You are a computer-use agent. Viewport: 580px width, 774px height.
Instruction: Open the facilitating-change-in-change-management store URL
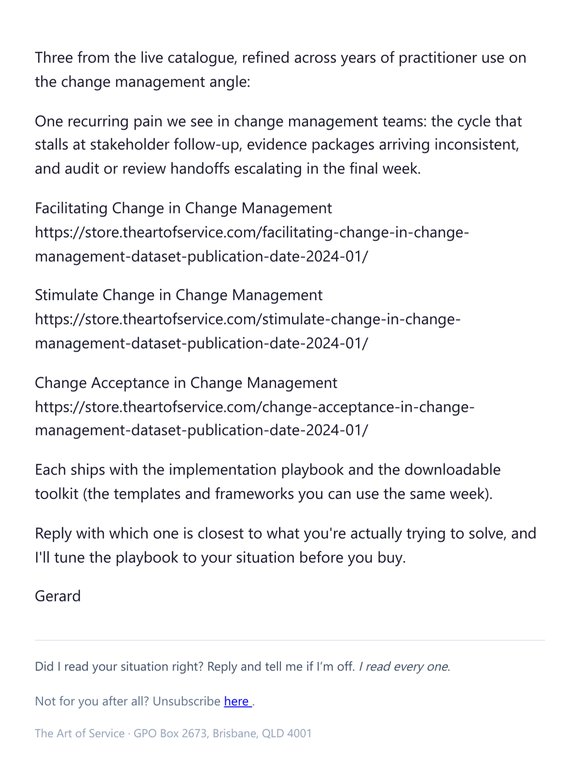252,244
